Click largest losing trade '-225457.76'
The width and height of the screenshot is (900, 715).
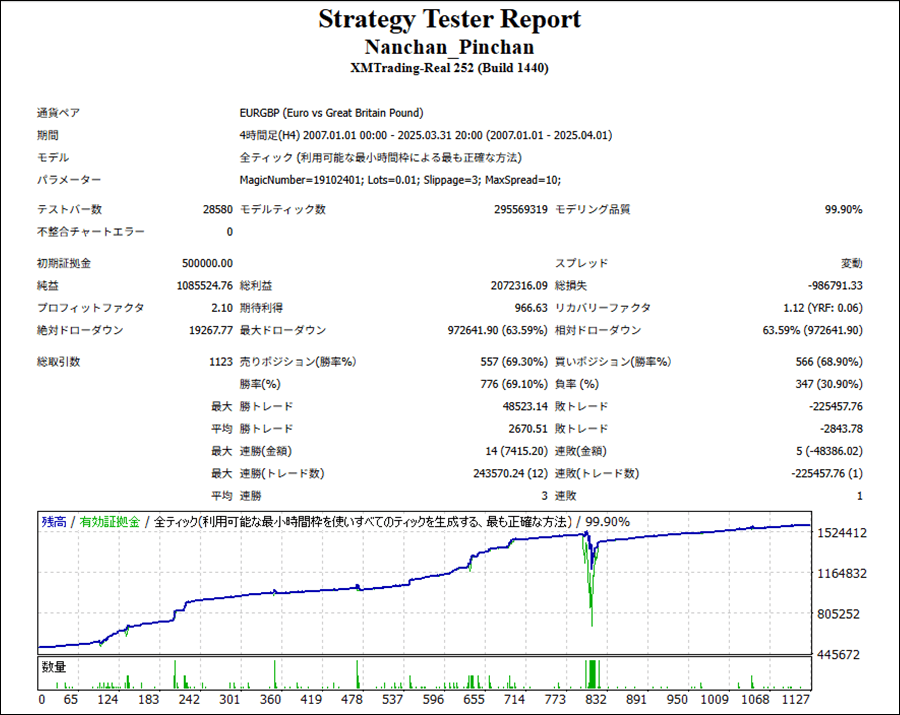(836, 407)
